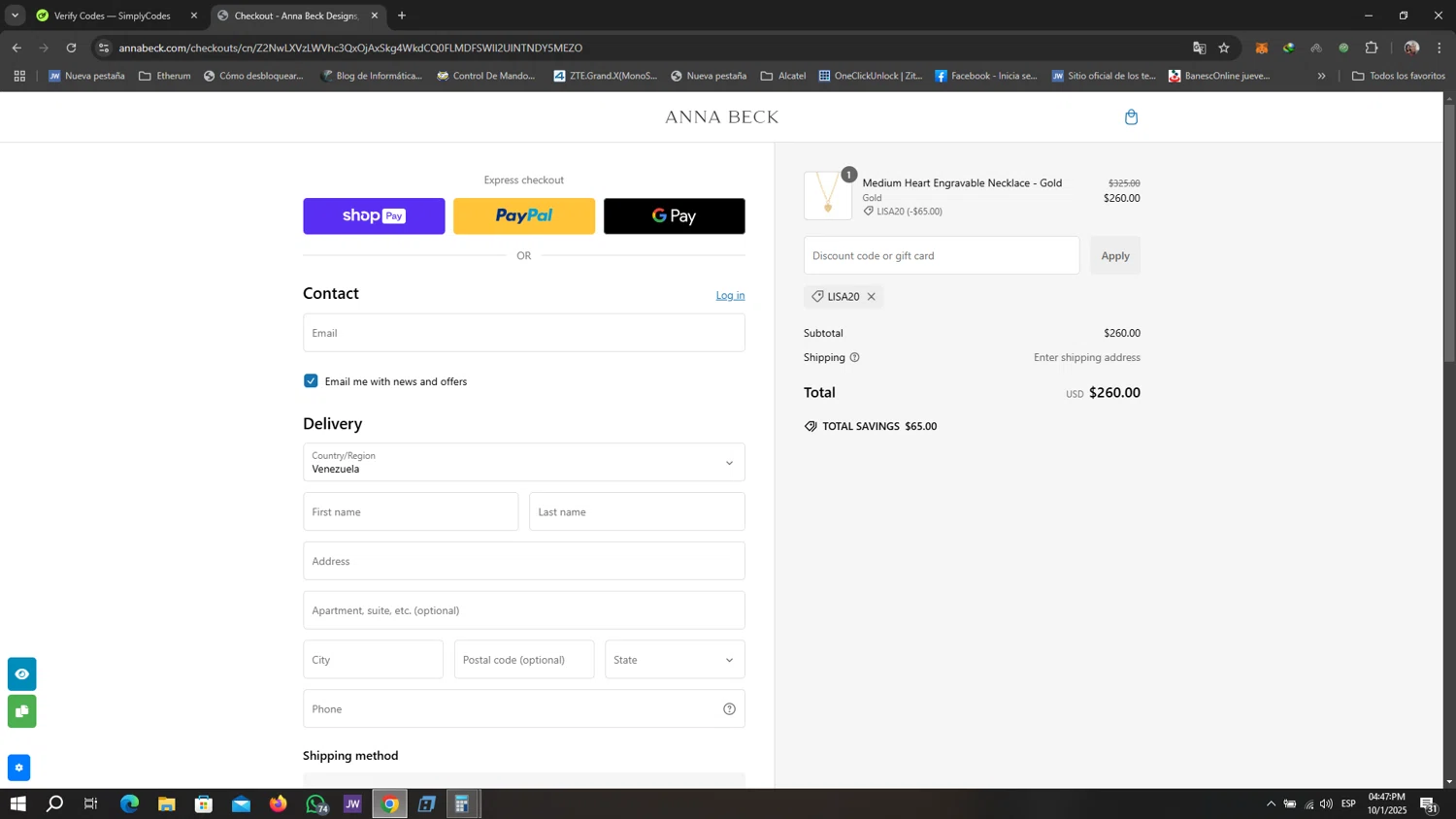Pay with Google Pay button

point(675,216)
